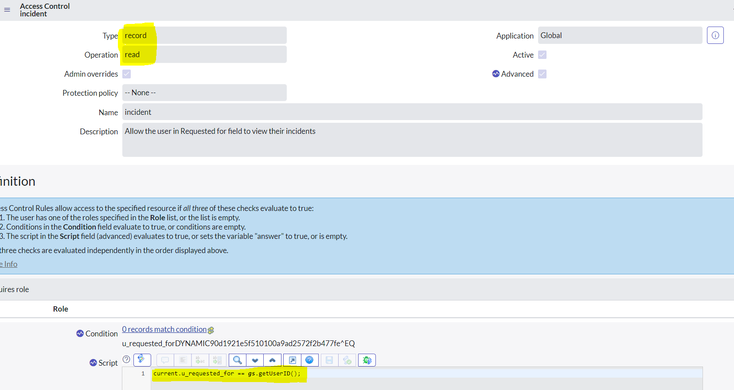Click the Description label

point(99,132)
